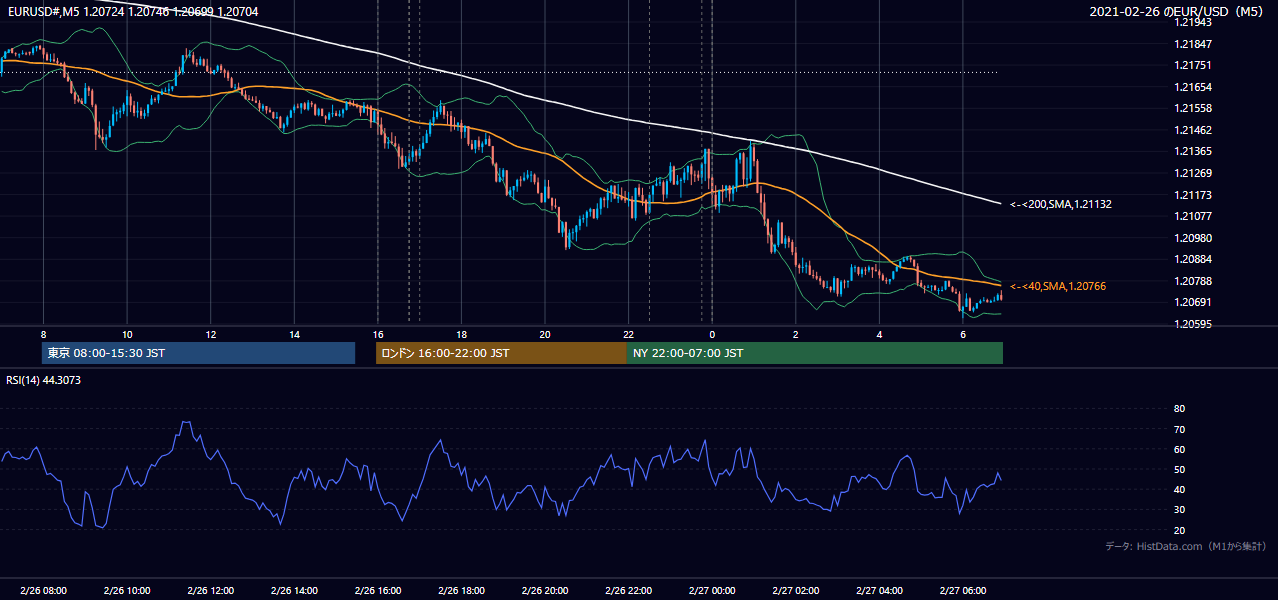1278x600 pixels.
Task: Click the RSI(14) 44.3073 indicator label
Action: click(x=43, y=379)
